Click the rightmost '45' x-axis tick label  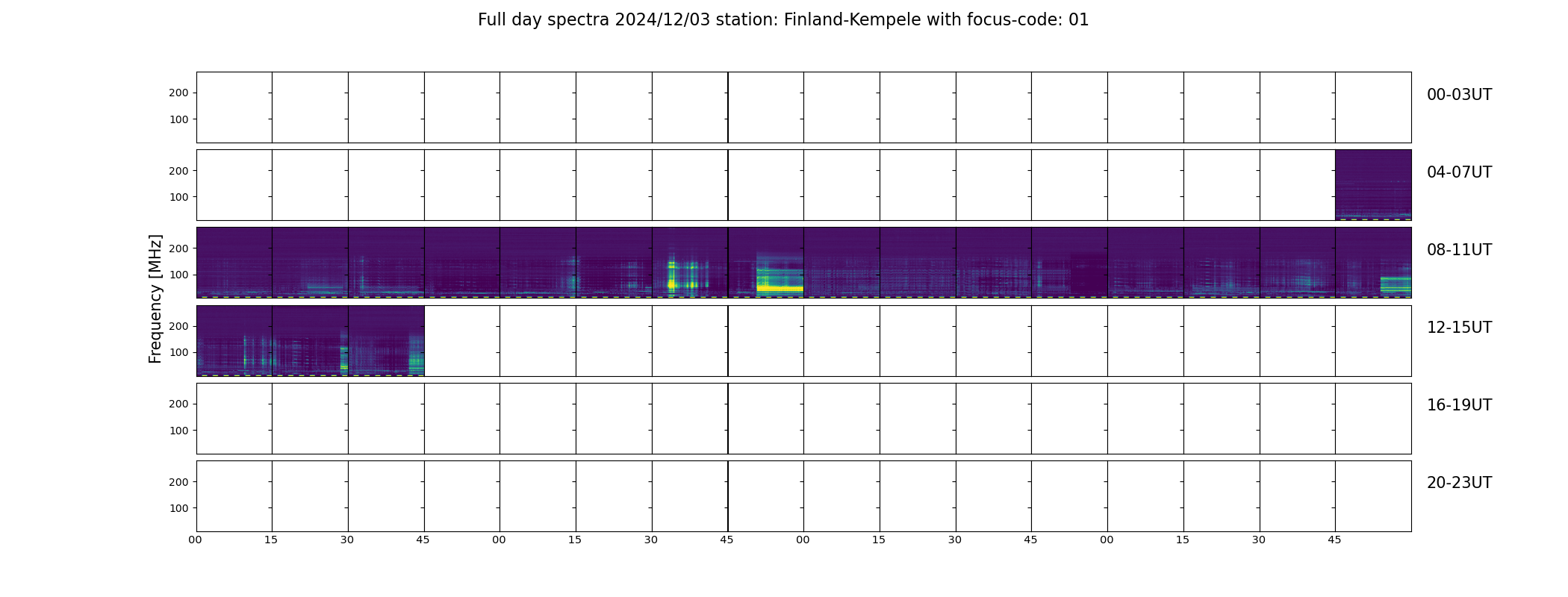1334,540
